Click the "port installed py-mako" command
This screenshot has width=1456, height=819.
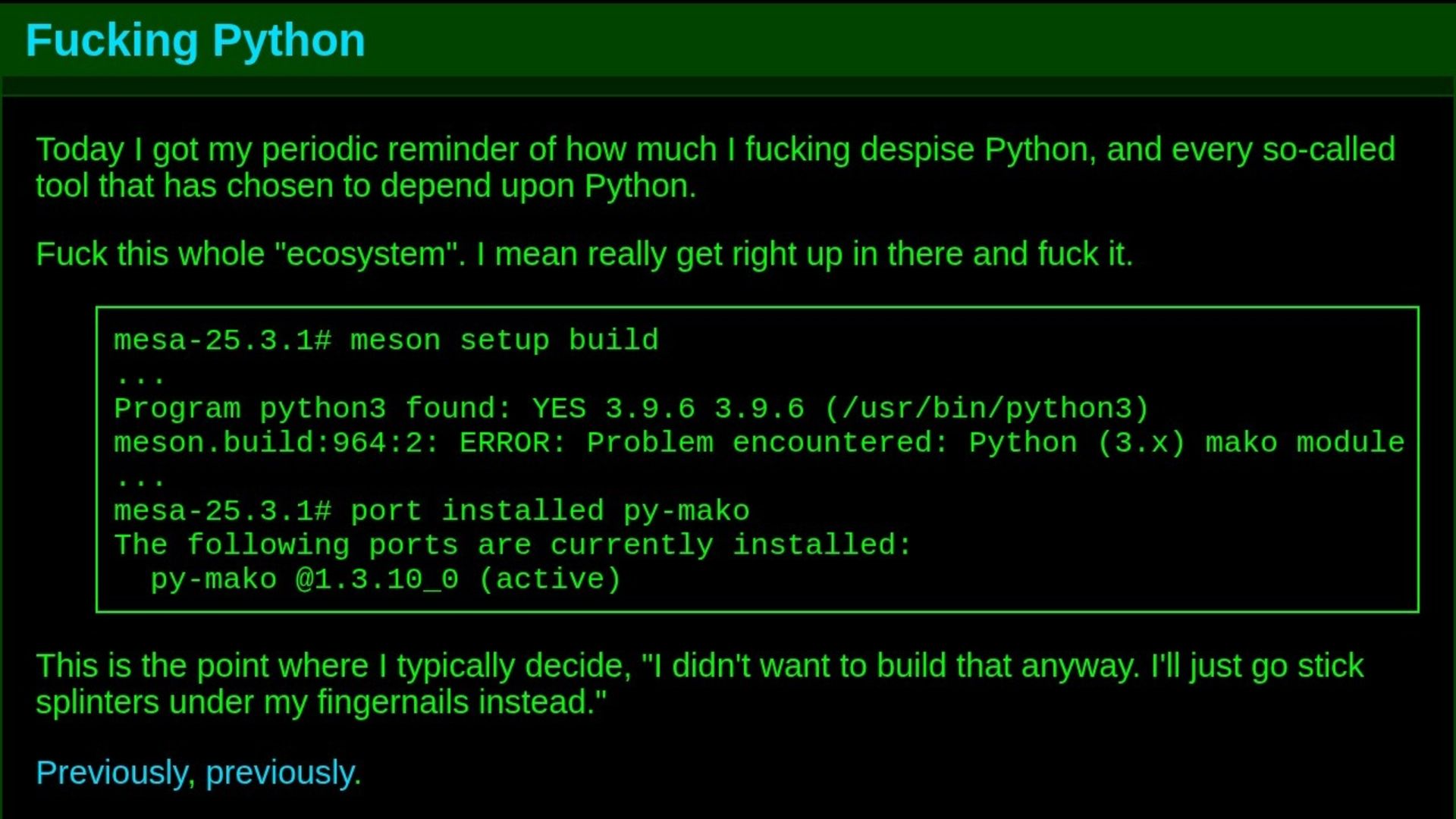549,511
